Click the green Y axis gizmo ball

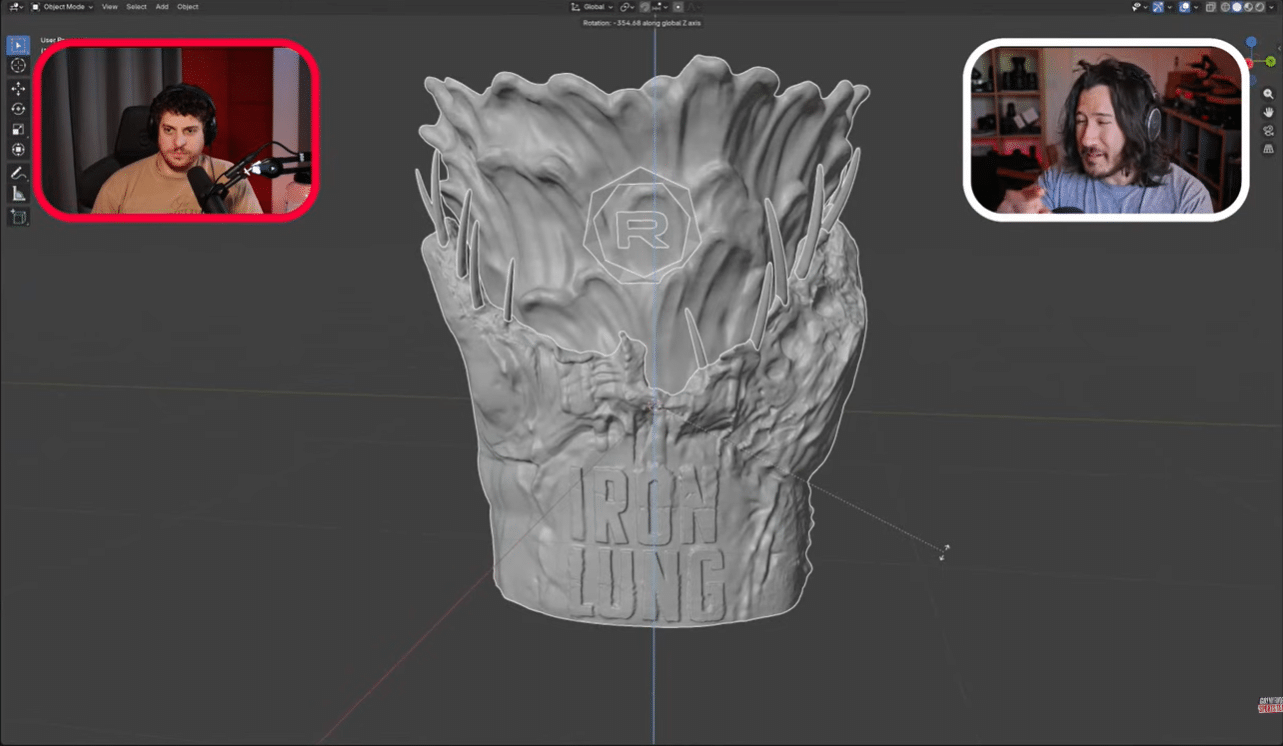click(1270, 62)
